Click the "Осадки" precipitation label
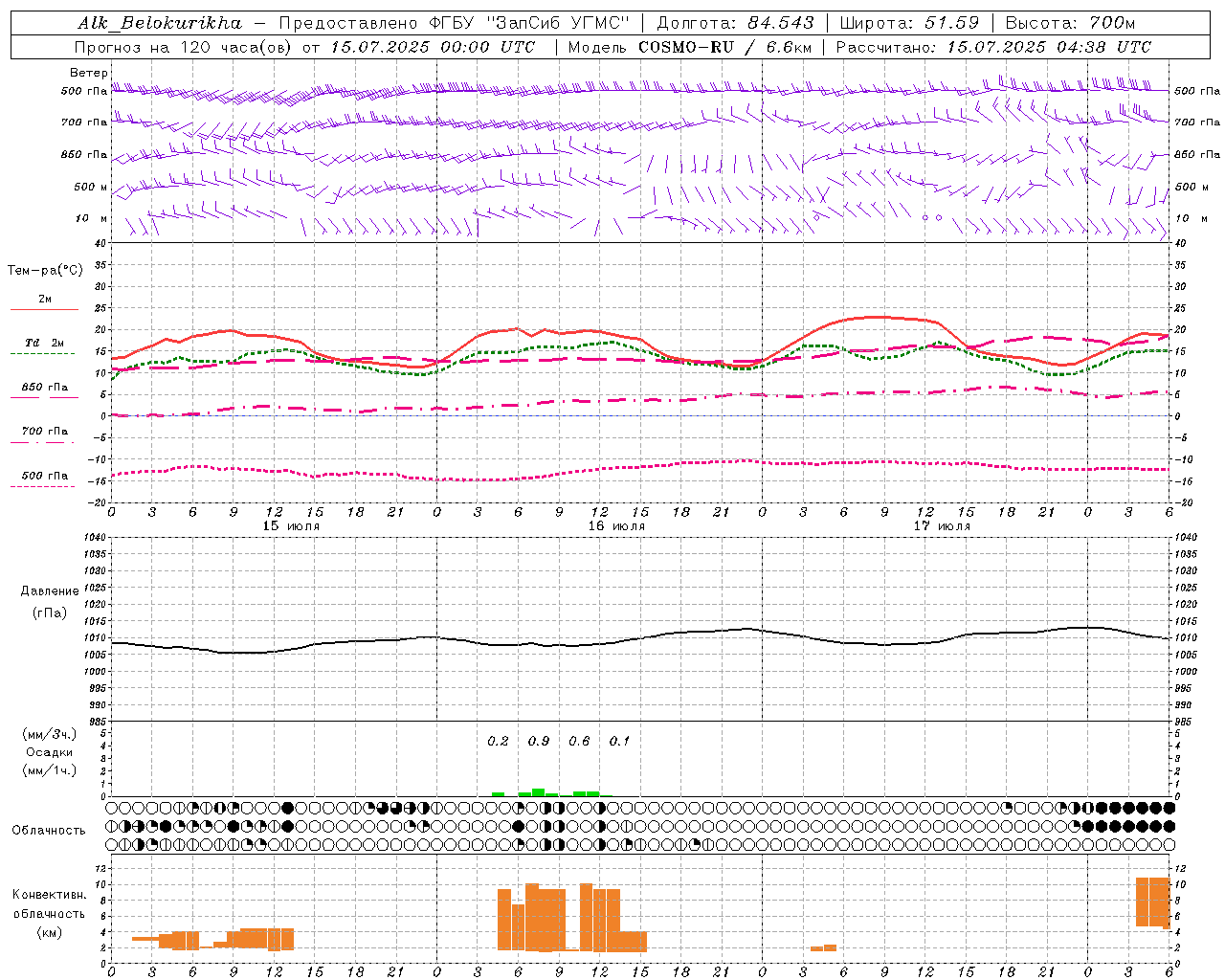 tap(50, 752)
